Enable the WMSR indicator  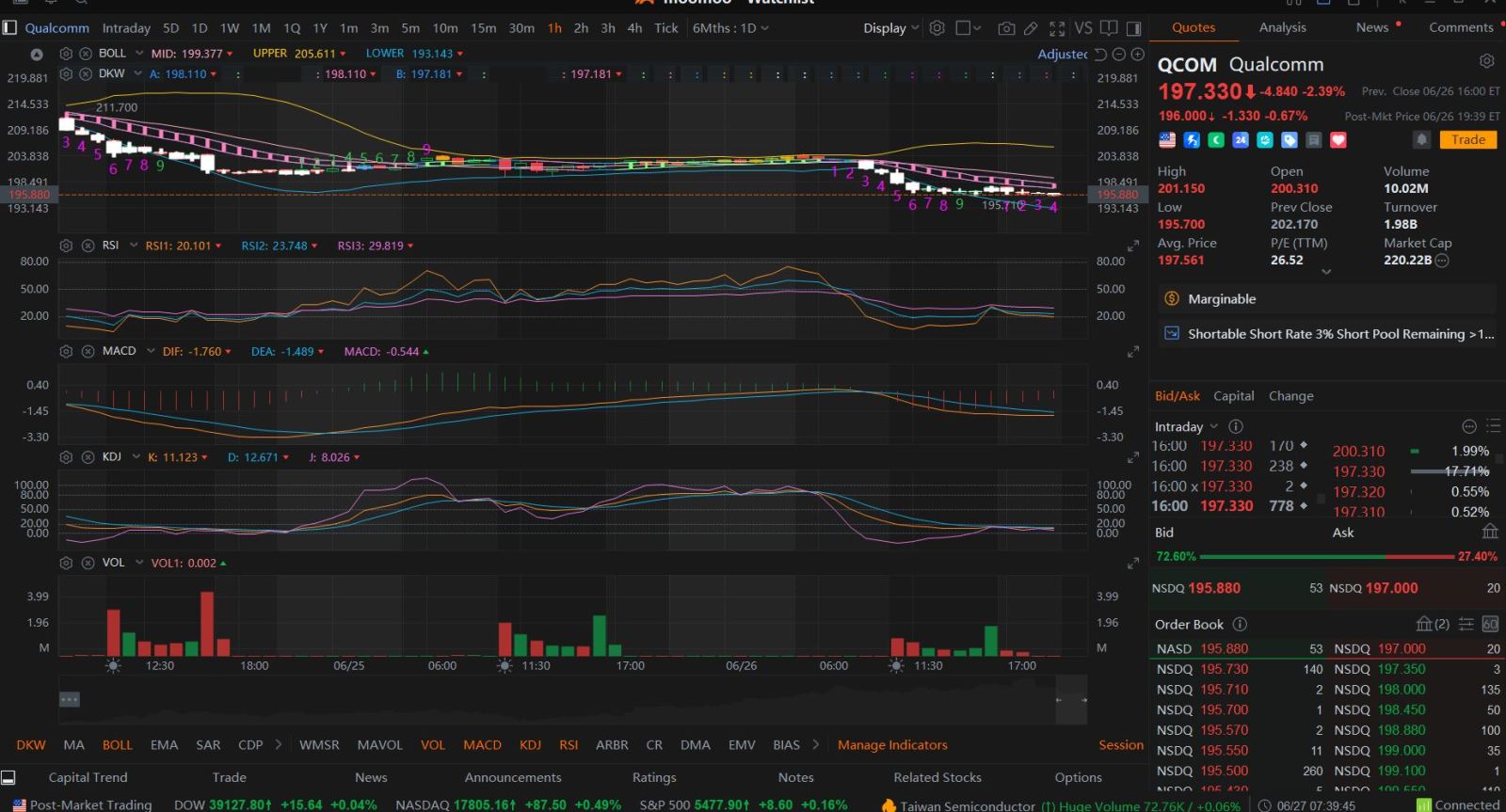point(319,744)
